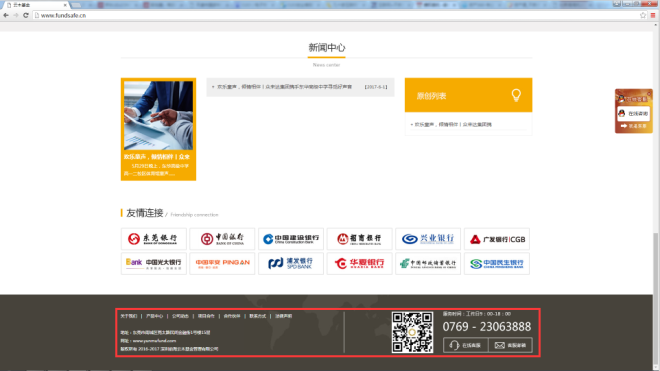
Task: Click QQ online consultation button in floating widget
Action: 633,114
